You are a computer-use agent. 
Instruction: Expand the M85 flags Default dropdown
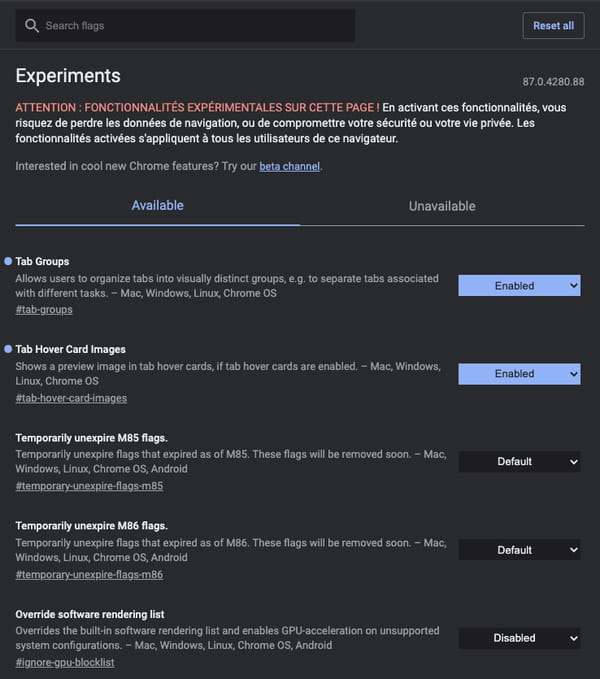coord(519,462)
